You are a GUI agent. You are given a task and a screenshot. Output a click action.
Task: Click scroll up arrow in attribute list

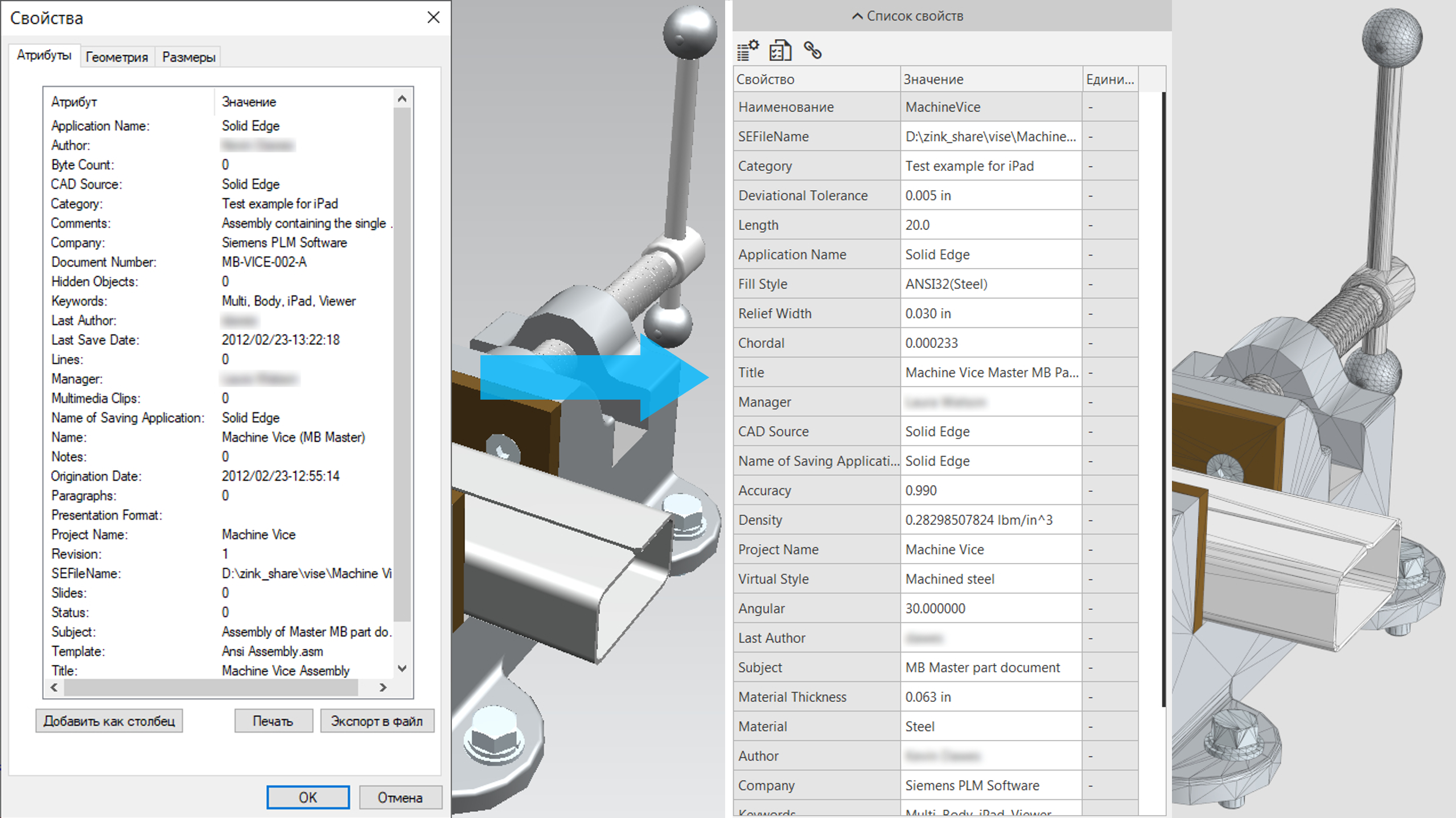[402, 99]
